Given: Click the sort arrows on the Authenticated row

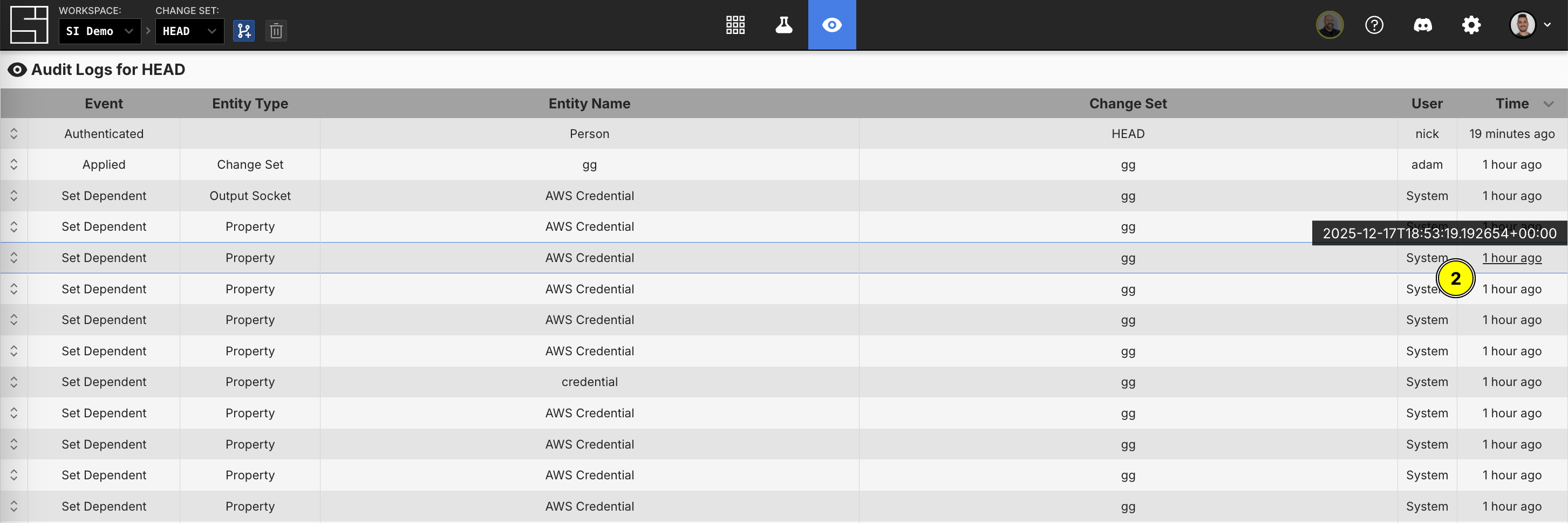Looking at the screenshot, I should point(13,133).
